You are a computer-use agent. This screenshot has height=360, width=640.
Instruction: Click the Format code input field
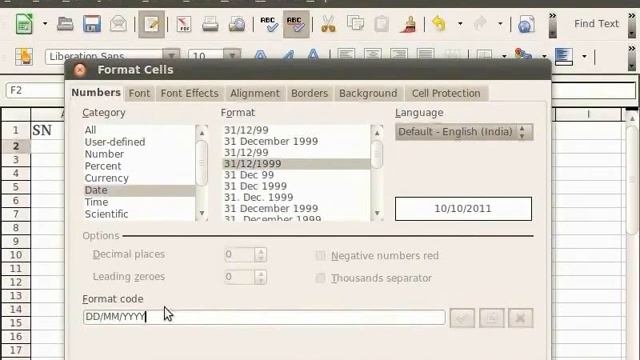pyautogui.click(x=264, y=317)
